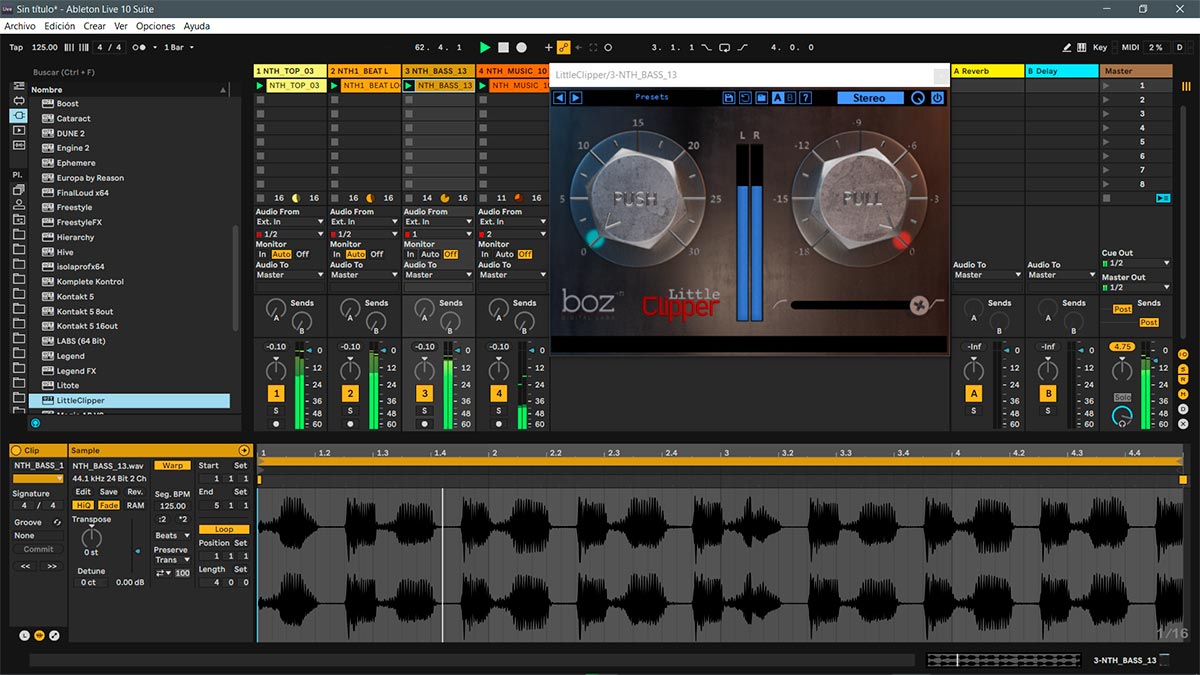
Task: Disable HiQ mode for the sample
Action: pos(84,505)
